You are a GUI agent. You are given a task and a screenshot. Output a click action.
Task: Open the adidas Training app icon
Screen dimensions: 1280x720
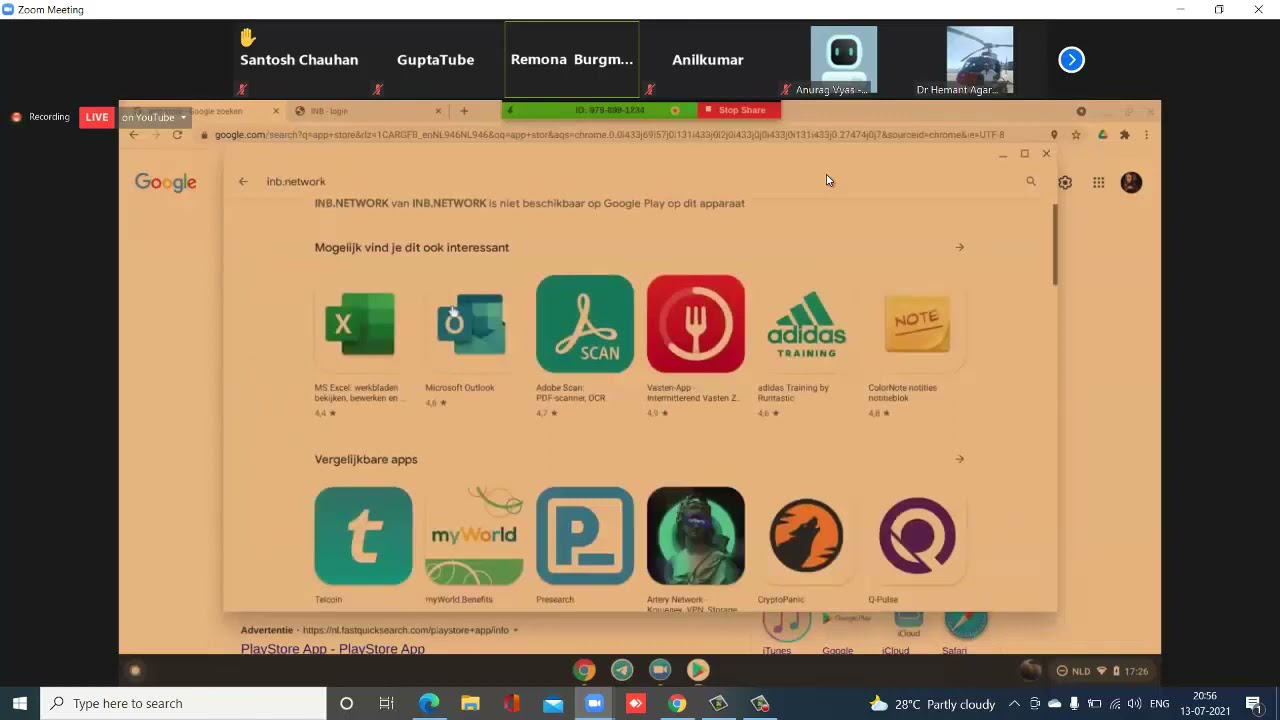806,324
